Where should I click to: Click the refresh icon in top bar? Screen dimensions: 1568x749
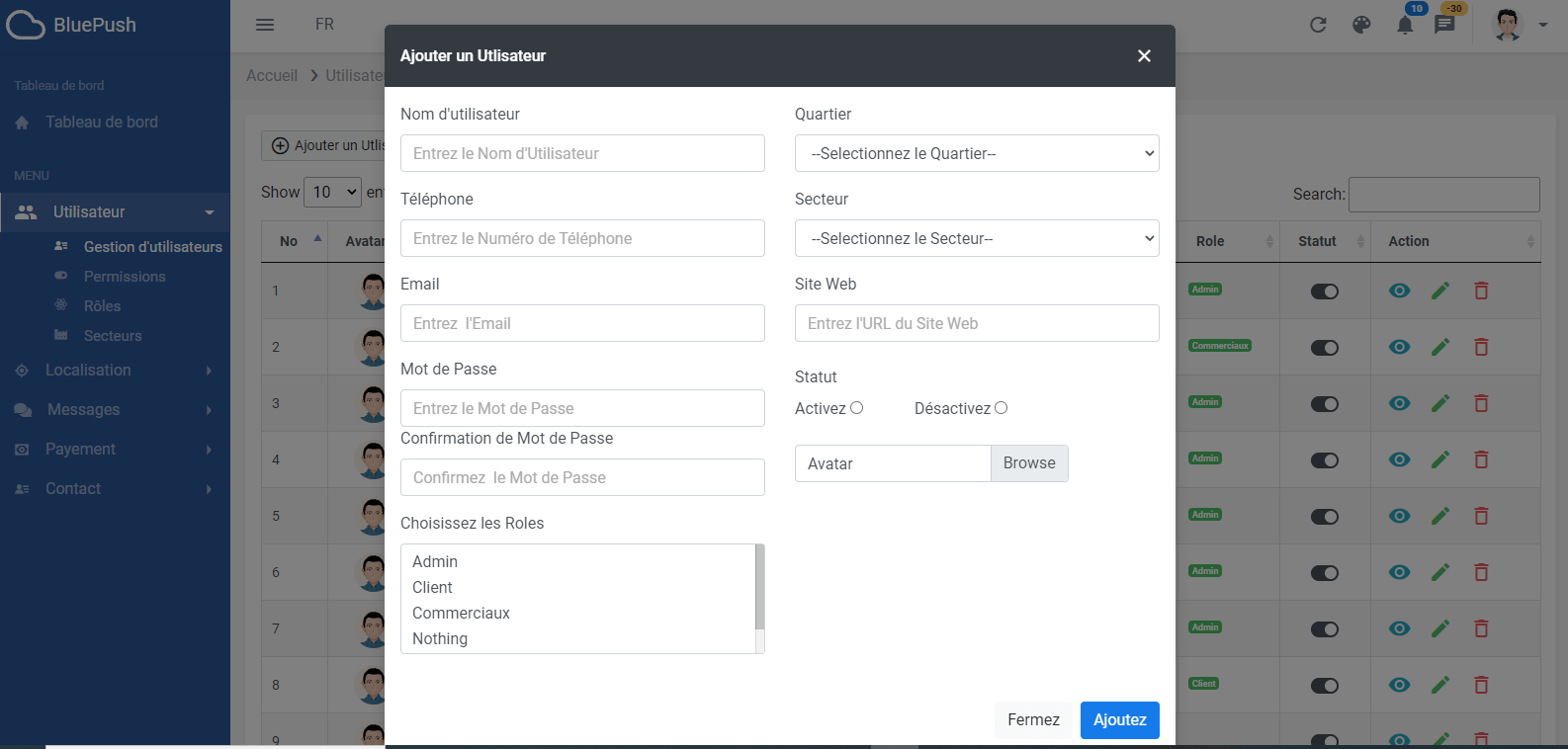pyautogui.click(x=1318, y=25)
